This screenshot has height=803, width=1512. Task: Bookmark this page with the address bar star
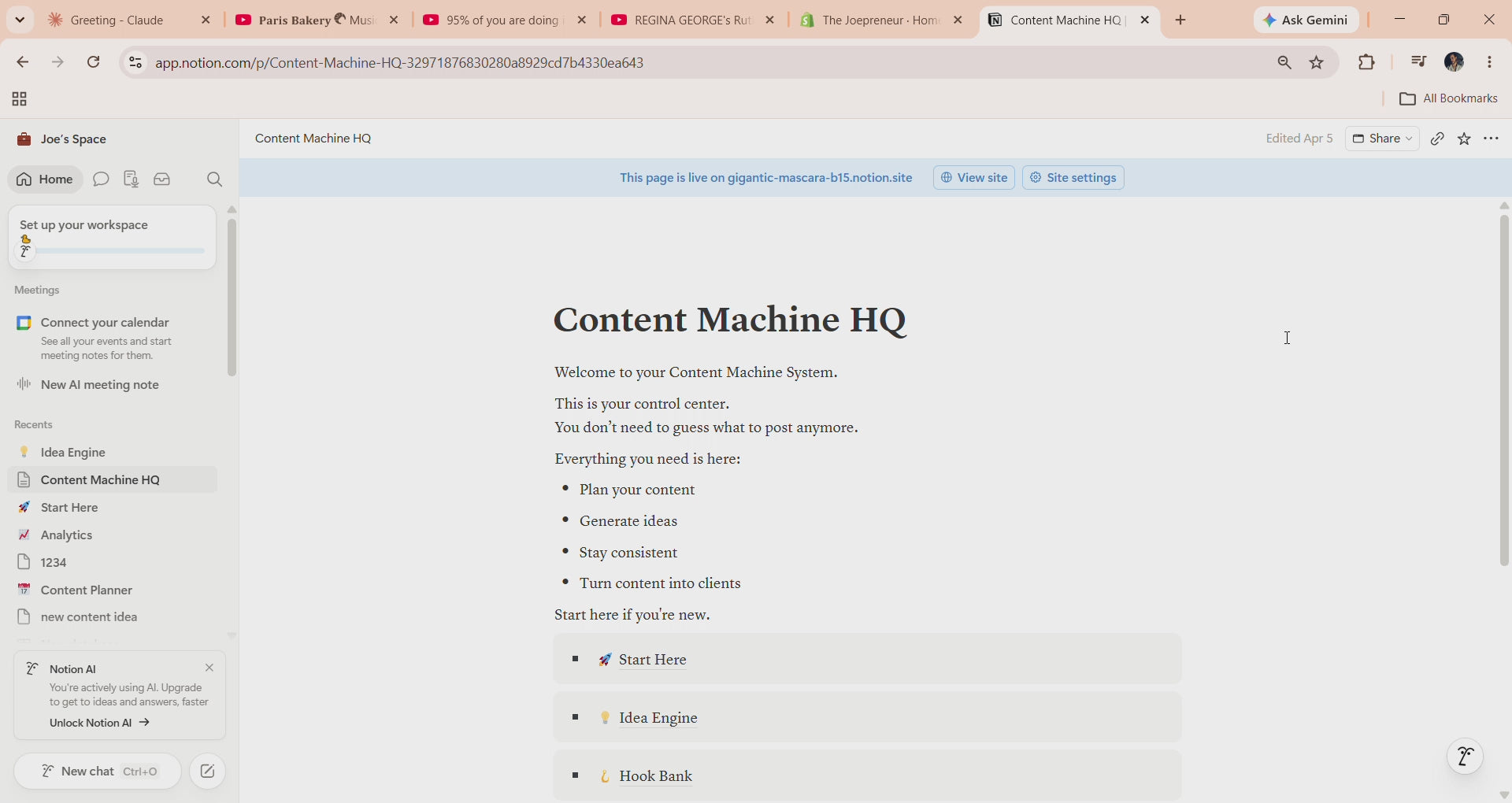pos(1317,62)
